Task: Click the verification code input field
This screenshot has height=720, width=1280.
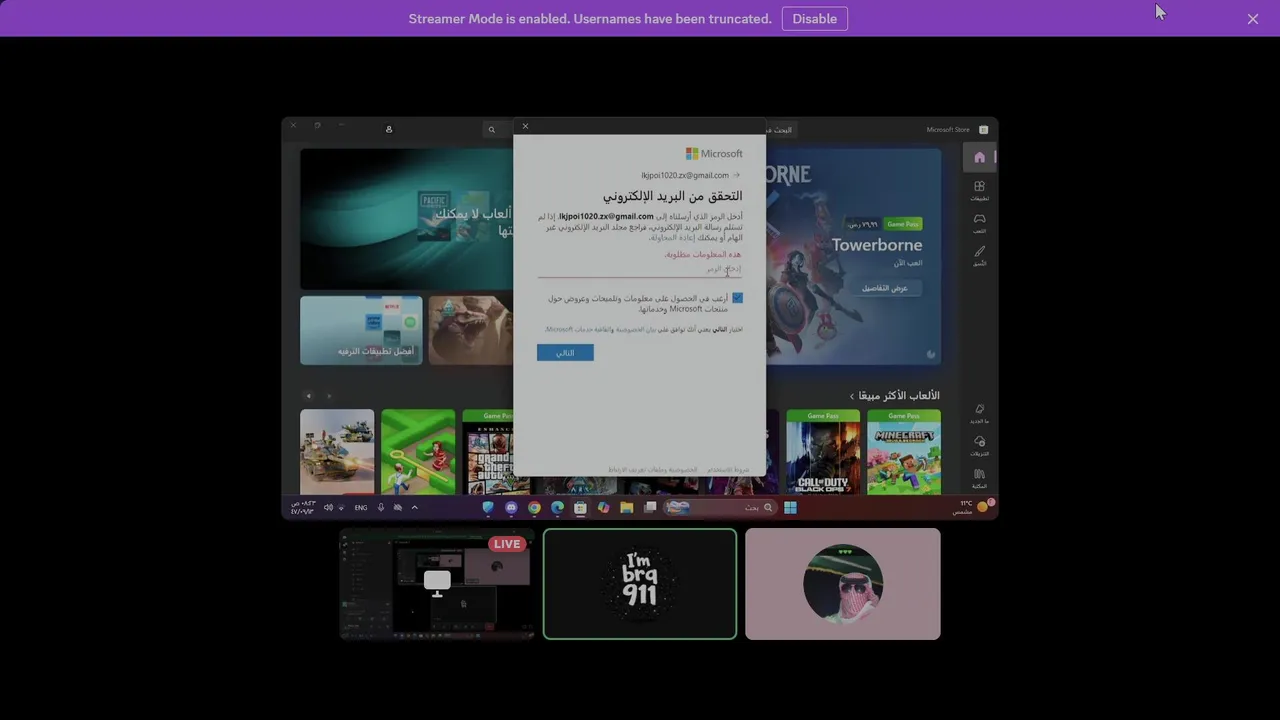Action: [x=640, y=269]
